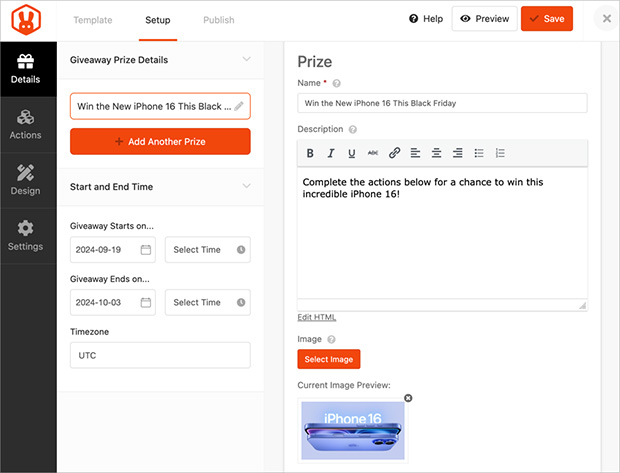Switch to the Template tab
620x473 pixels.
pyautogui.click(x=93, y=20)
